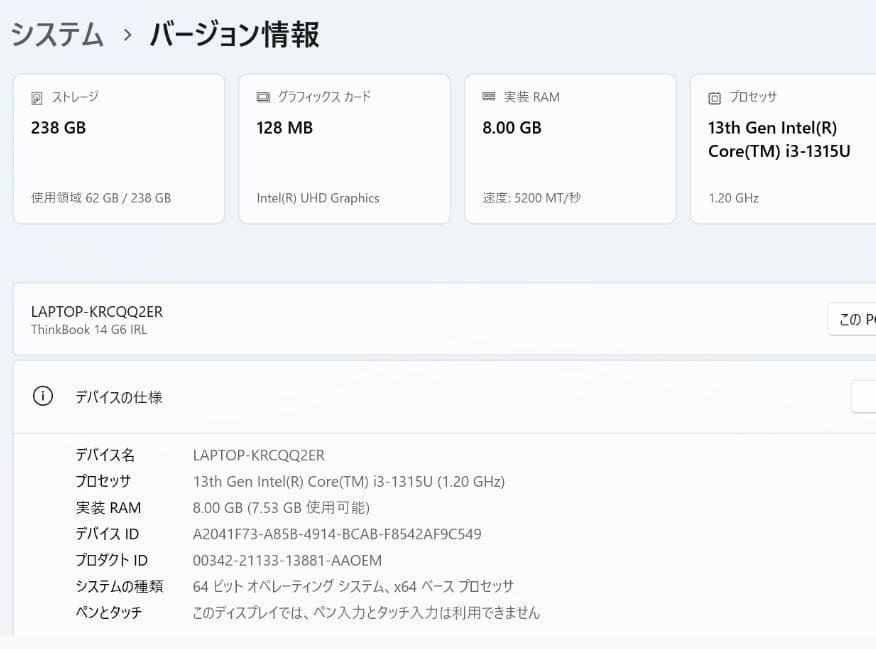Image resolution: width=876 pixels, height=649 pixels.
Task: Click the processor icon on プロセッサ card
Action: 715,97
